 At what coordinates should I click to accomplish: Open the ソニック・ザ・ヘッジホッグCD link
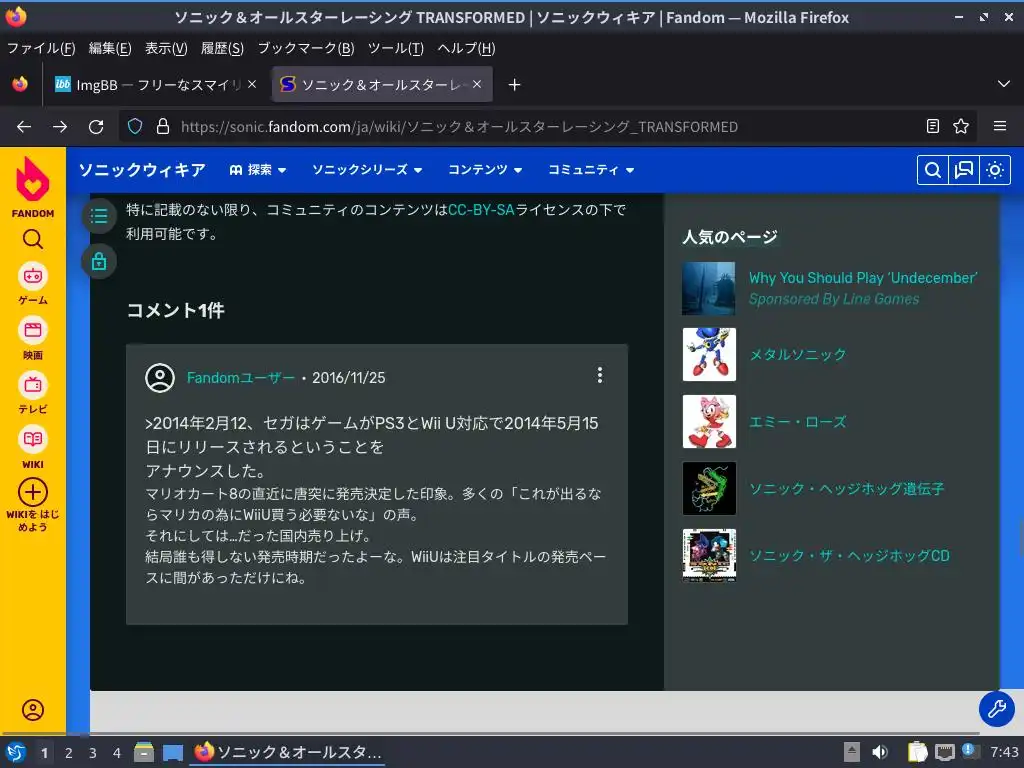(849, 556)
